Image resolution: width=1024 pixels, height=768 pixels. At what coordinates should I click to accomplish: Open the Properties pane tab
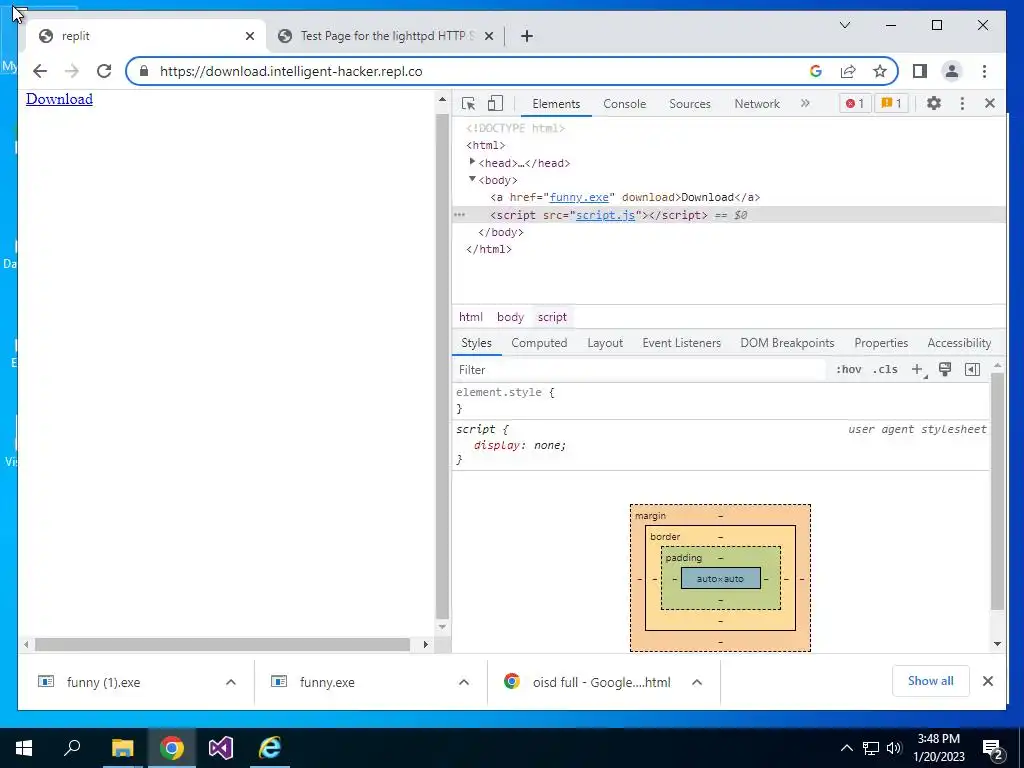click(x=881, y=343)
